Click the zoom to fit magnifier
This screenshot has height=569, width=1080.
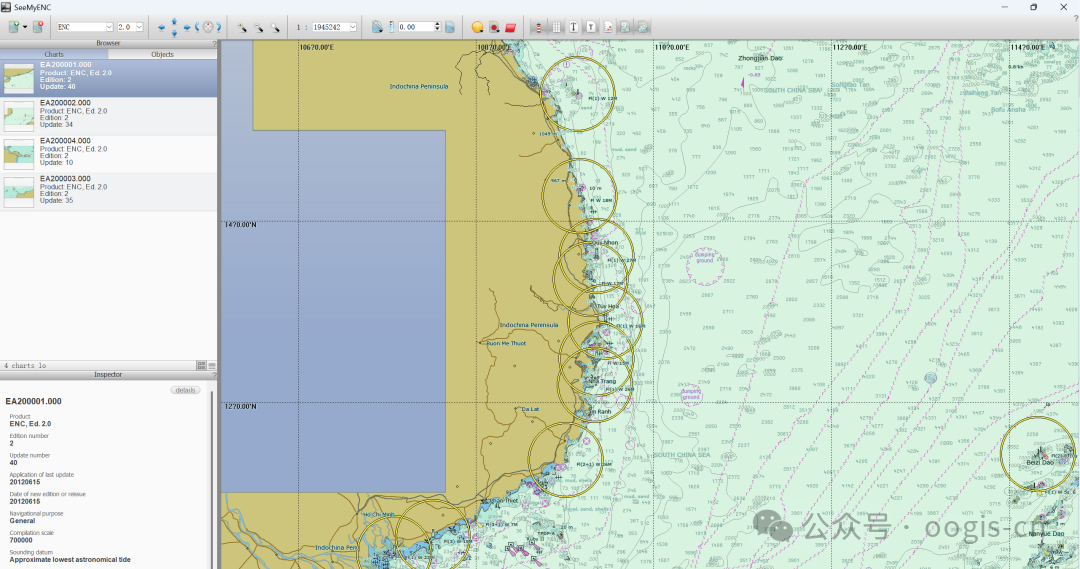tap(275, 28)
